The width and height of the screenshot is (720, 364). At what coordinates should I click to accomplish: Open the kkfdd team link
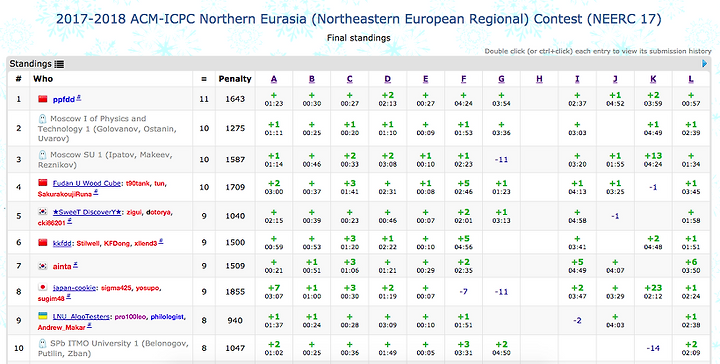click(62, 243)
